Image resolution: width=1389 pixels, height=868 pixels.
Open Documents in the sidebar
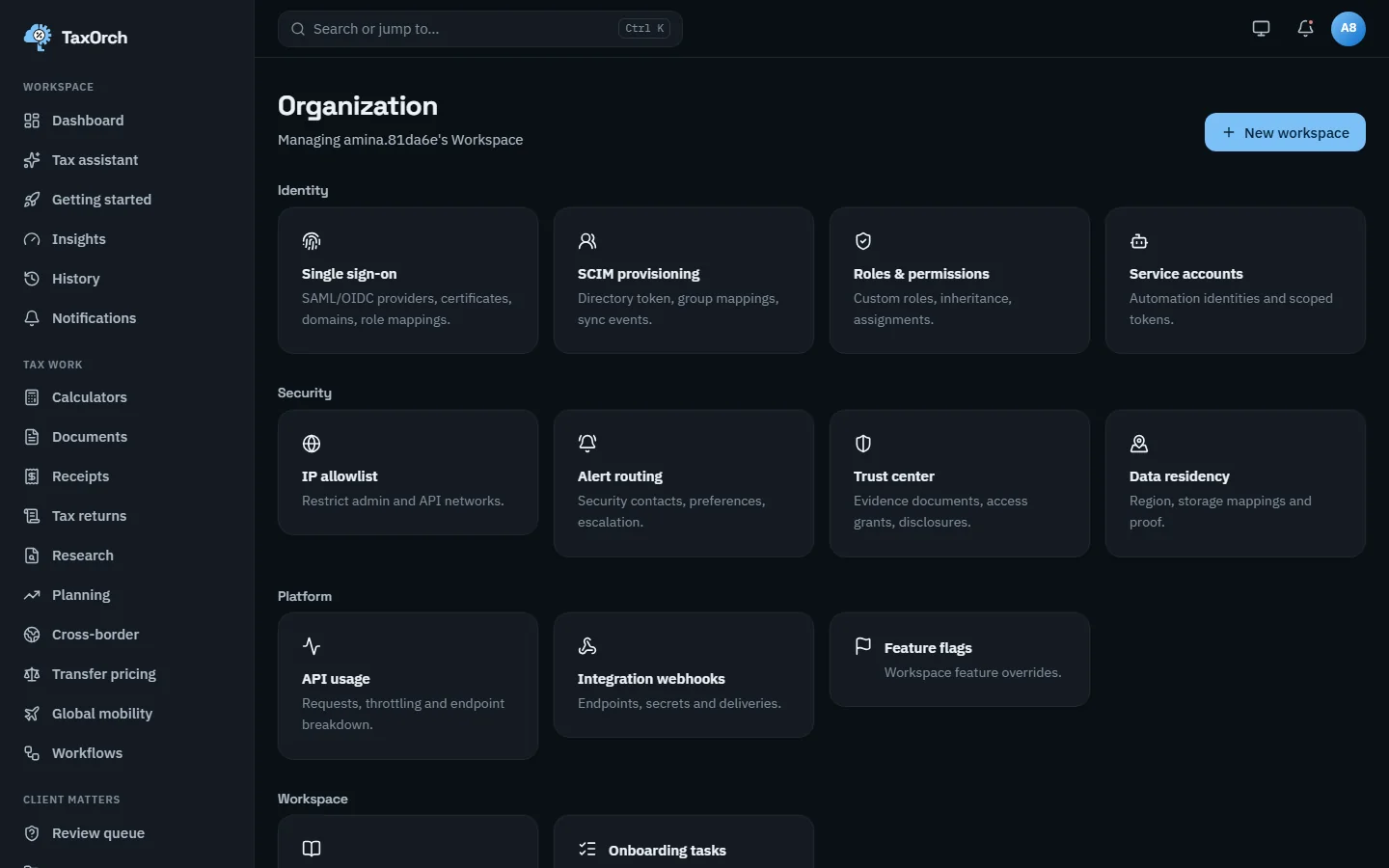[x=127, y=437]
